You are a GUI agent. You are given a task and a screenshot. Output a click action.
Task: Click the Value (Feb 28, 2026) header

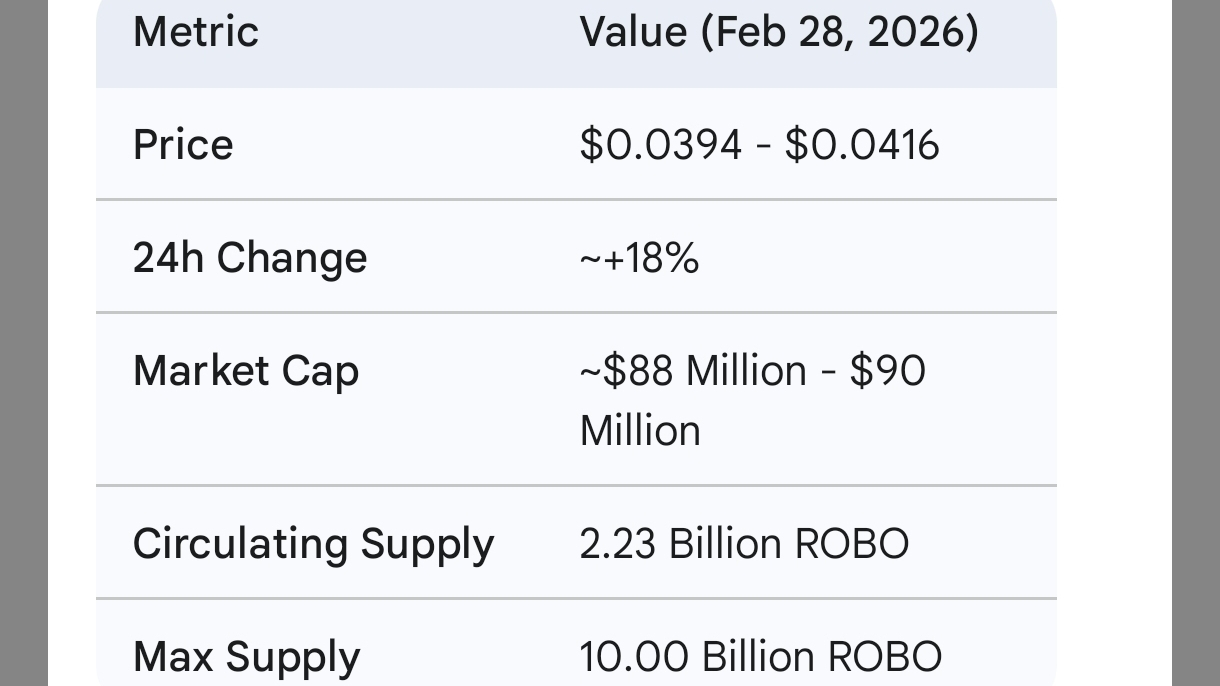(x=778, y=32)
